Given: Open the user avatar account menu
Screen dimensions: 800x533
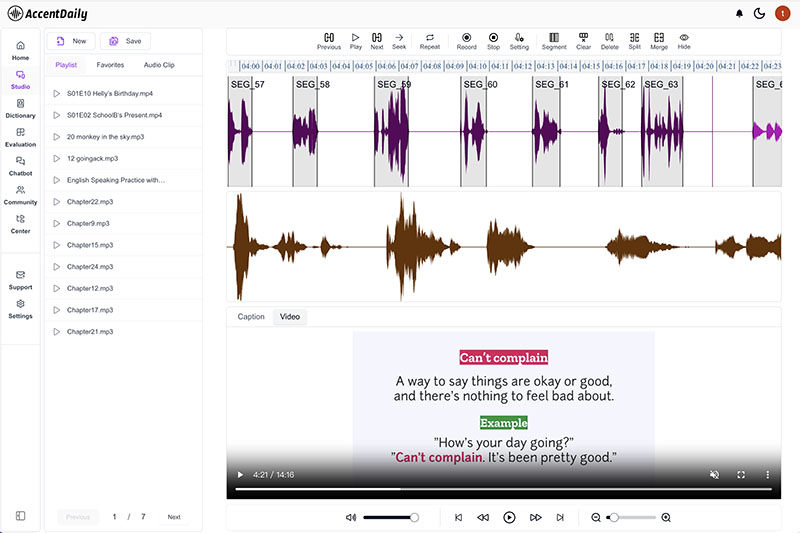Looking at the screenshot, I should [783, 13].
